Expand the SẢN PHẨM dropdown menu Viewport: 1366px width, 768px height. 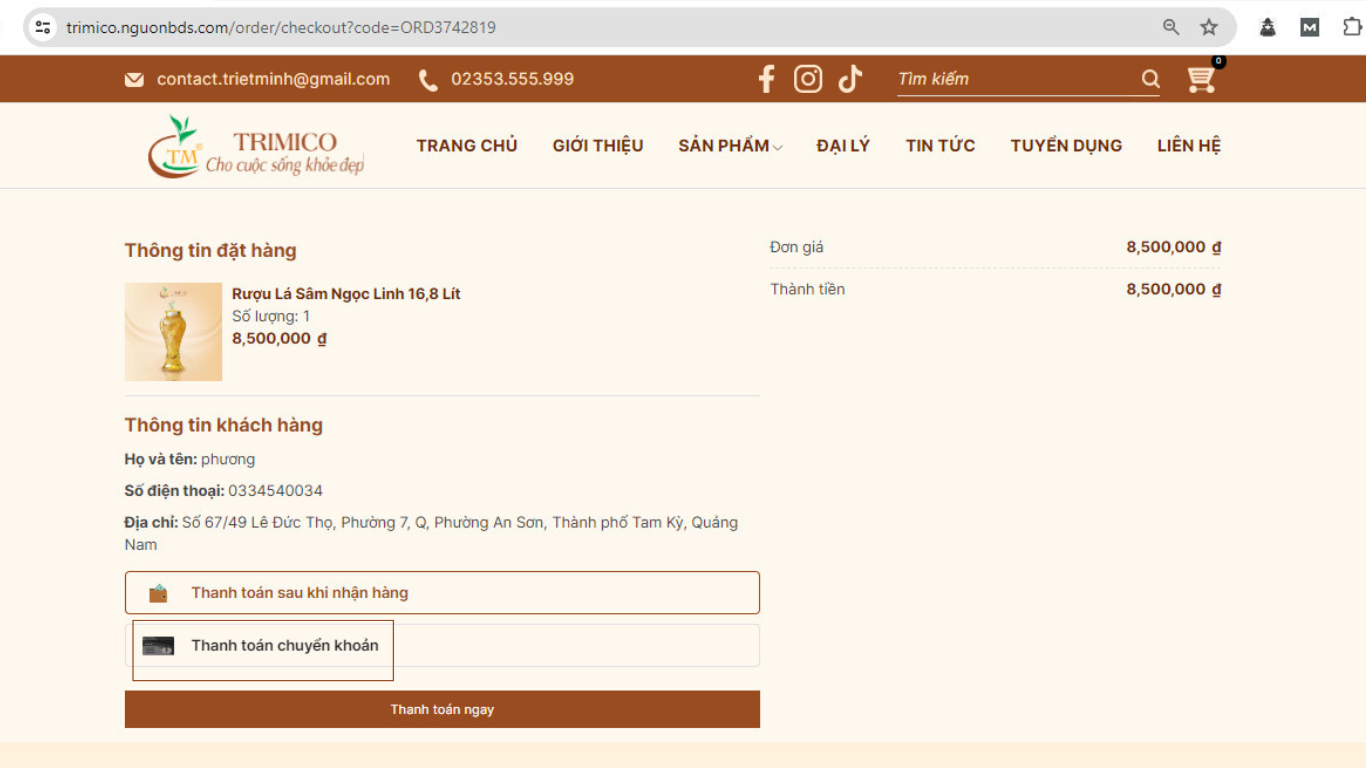(729, 145)
